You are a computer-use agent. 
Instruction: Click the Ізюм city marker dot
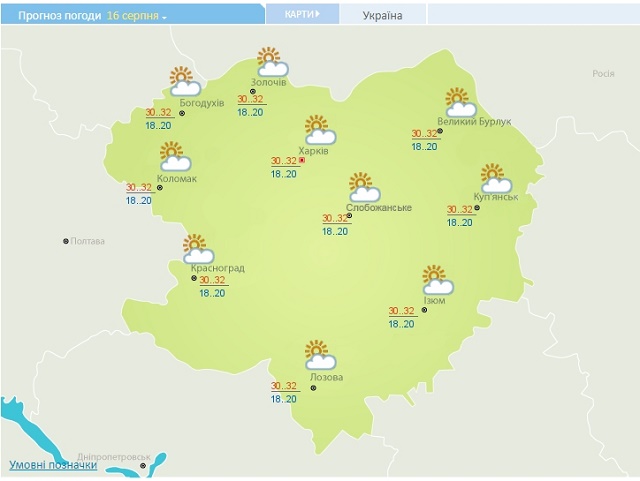(x=424, y=310)
